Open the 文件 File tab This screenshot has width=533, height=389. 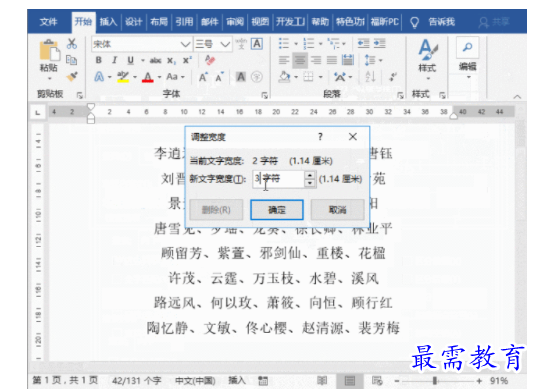click(x=49, y=22)
